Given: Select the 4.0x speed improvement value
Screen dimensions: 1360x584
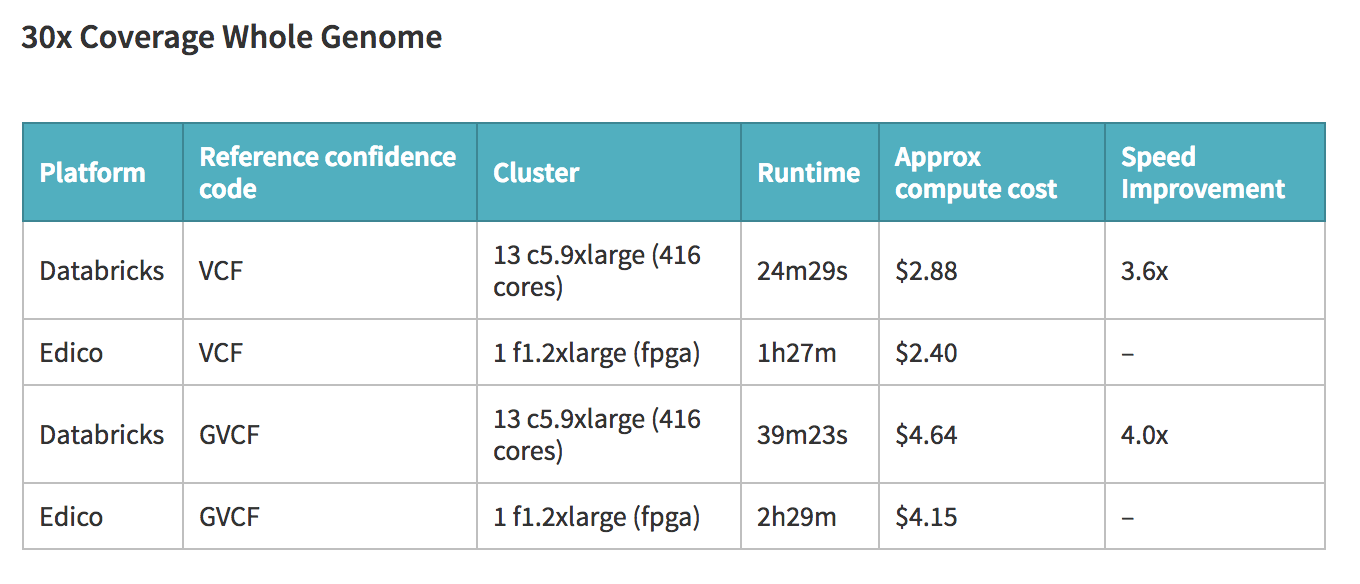Looking at the screenshot, I should [x=1145, y=435].
